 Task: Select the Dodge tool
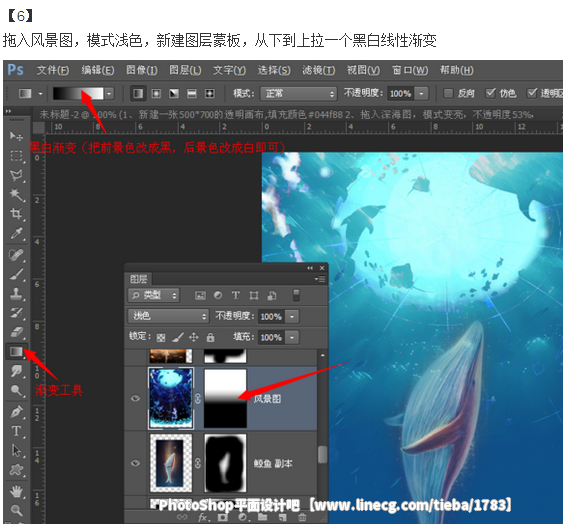point(16,390)
